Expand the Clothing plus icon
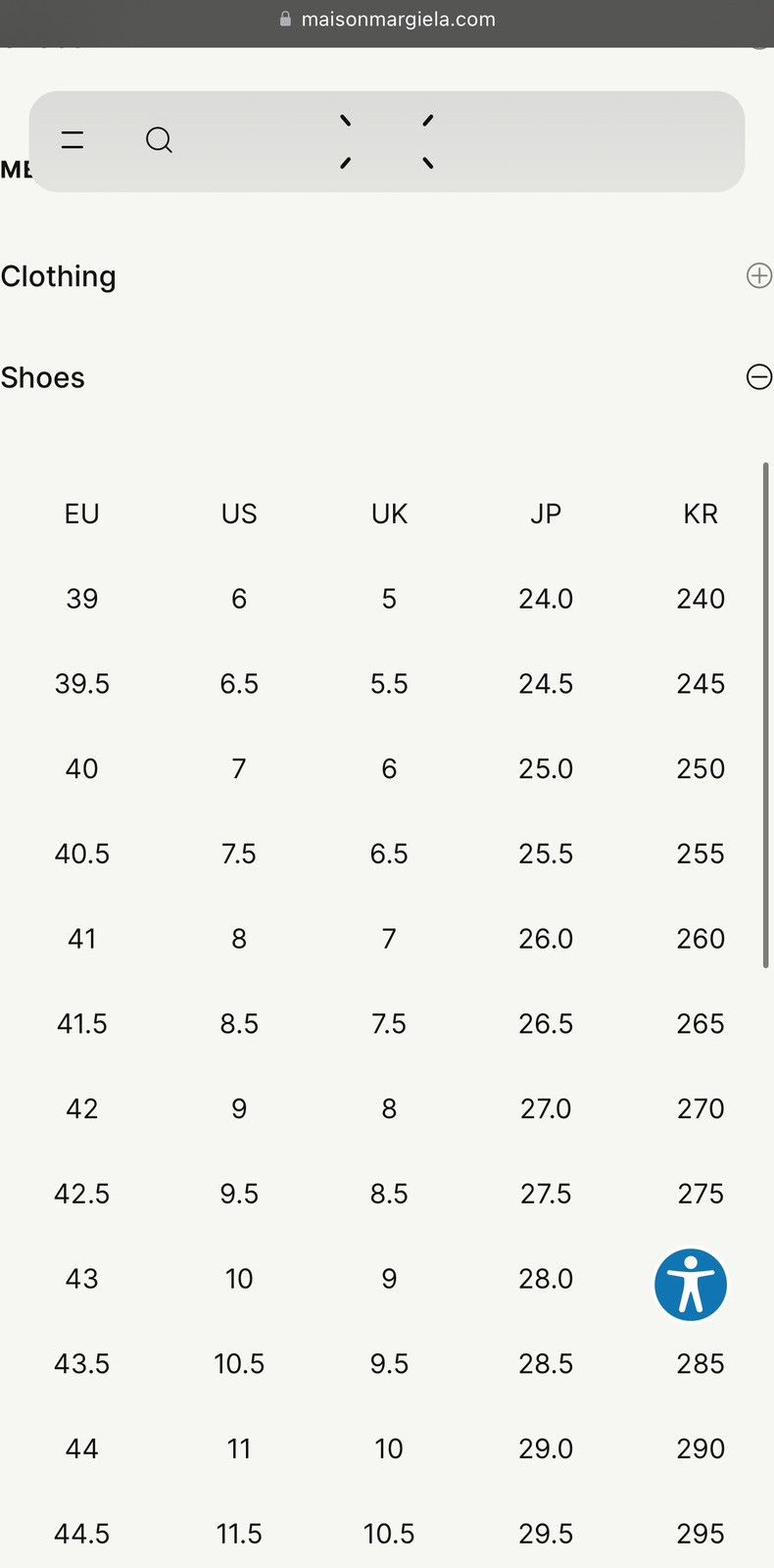The width and height of the screenshot is (774, 1568). [758, 275]
